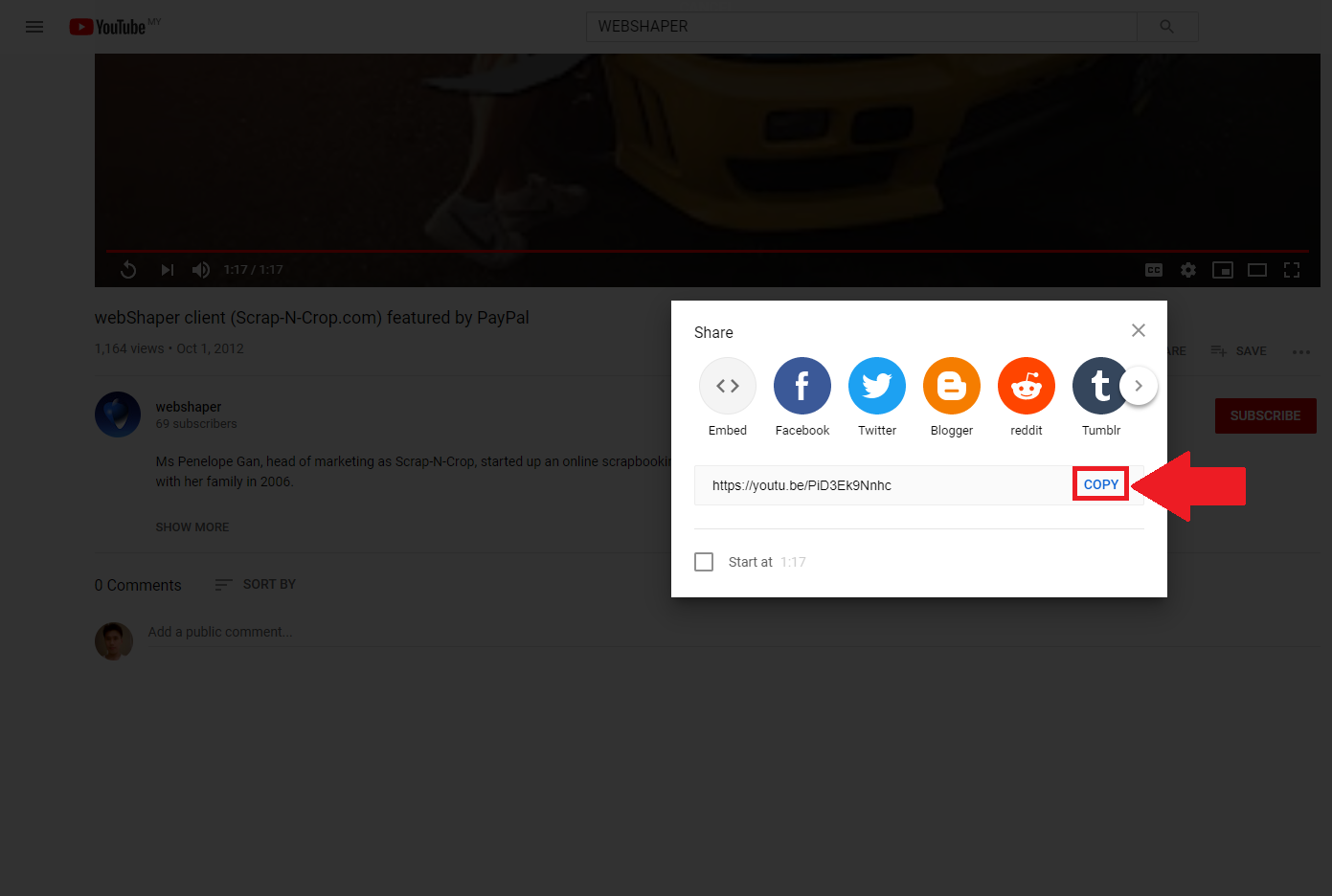1332x896 pixels.
Task: Close the Share dialog
Action: (x=1139, y=330)
